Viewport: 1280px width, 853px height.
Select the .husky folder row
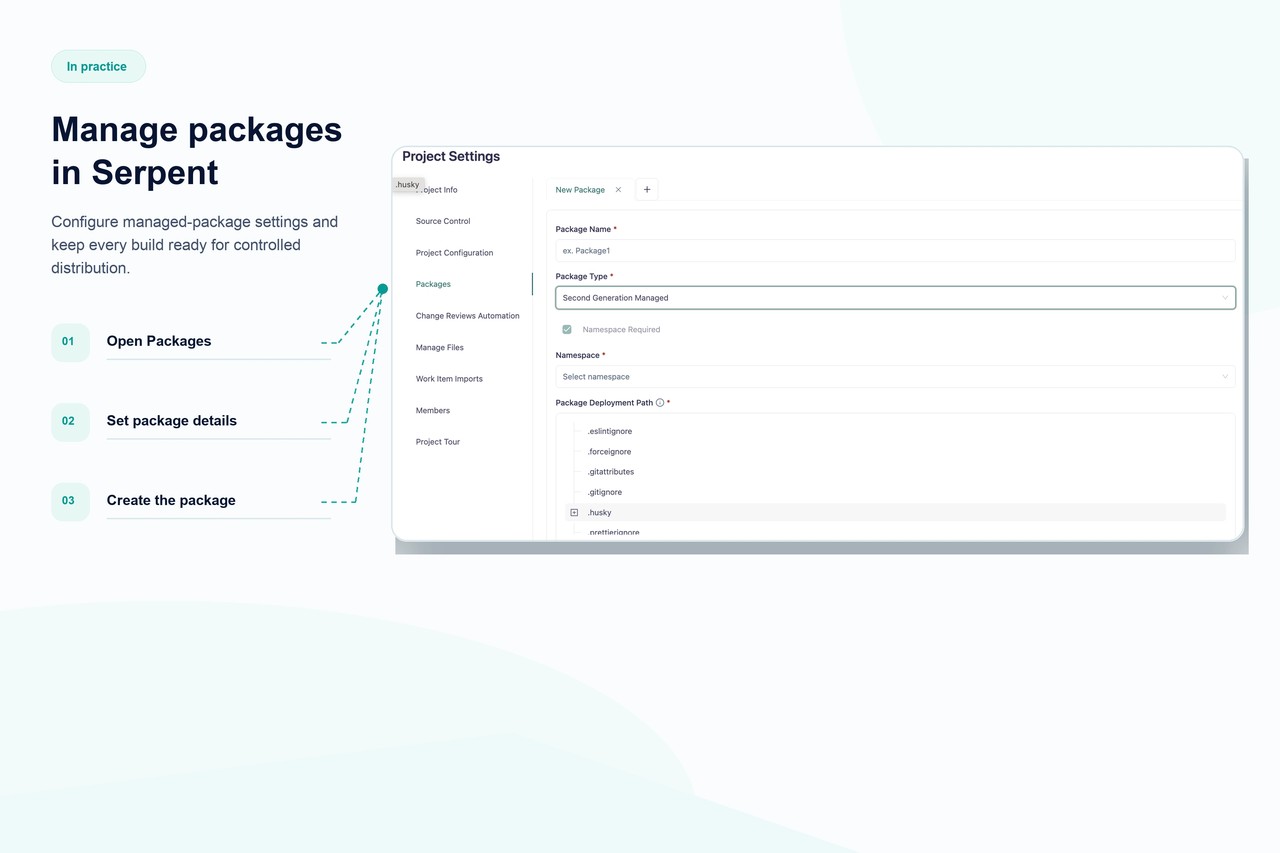[895, 513]
